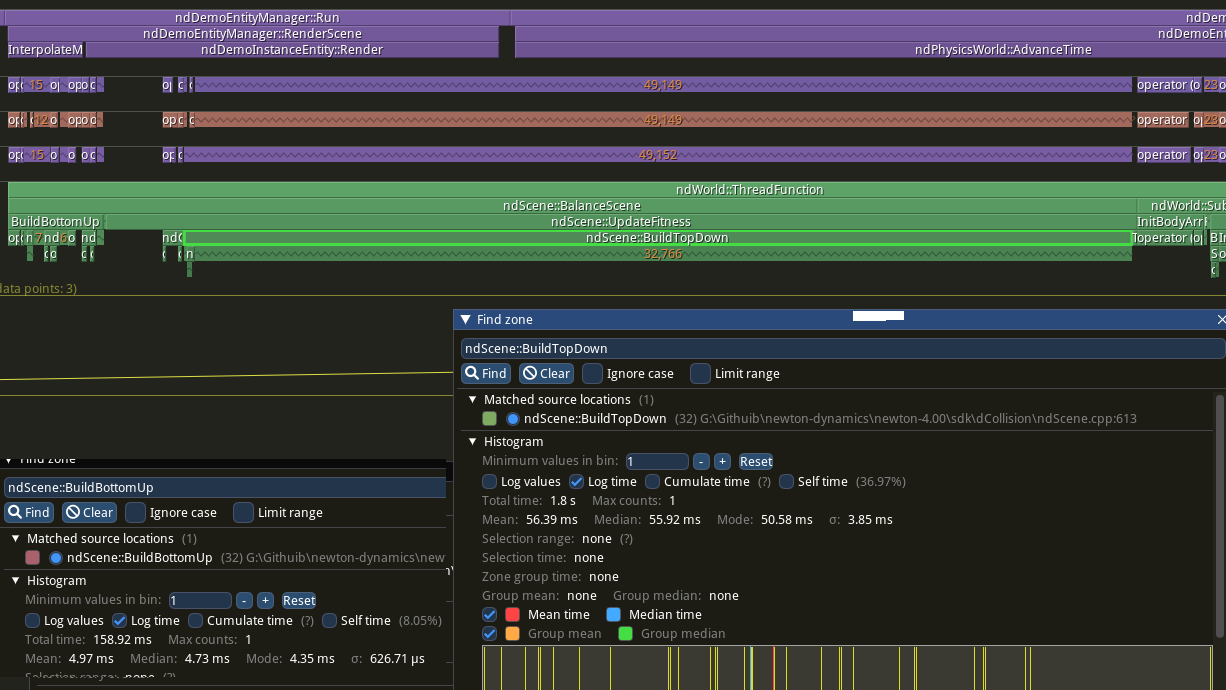This screenshot has width=1226, height=690.
Task: Reset the BuildTopDown histogram bin value
Action: [755, 461]
